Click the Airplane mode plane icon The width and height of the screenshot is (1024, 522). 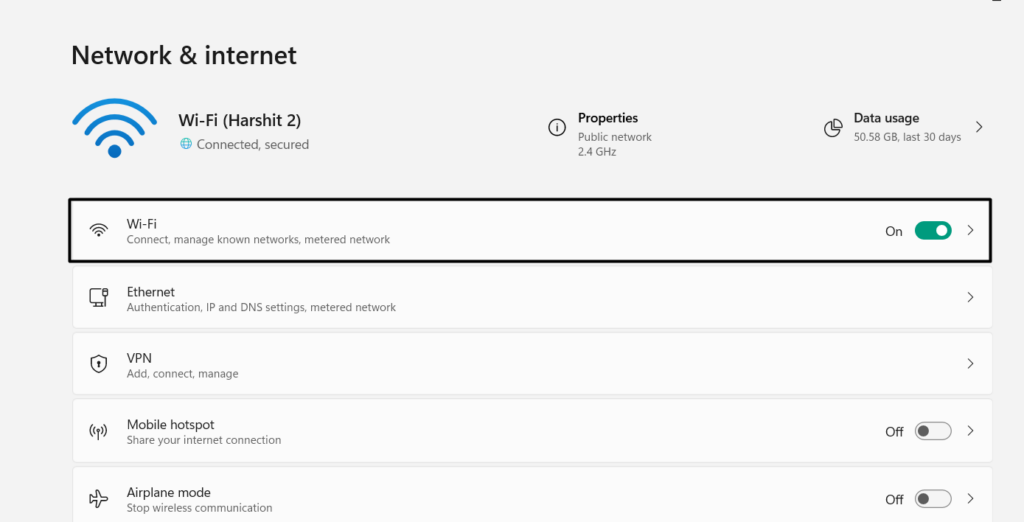click(98, 499)
